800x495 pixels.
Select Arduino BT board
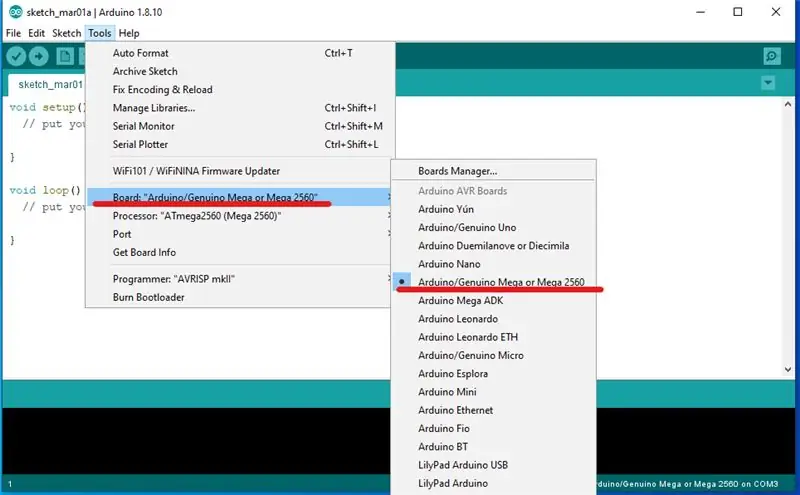(x=493, y=447)
